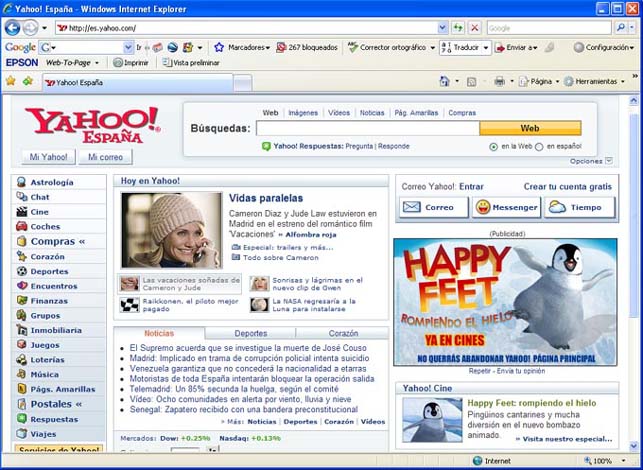Open the Música sidebar icon

pyautogui.click(x=21, y=374)
